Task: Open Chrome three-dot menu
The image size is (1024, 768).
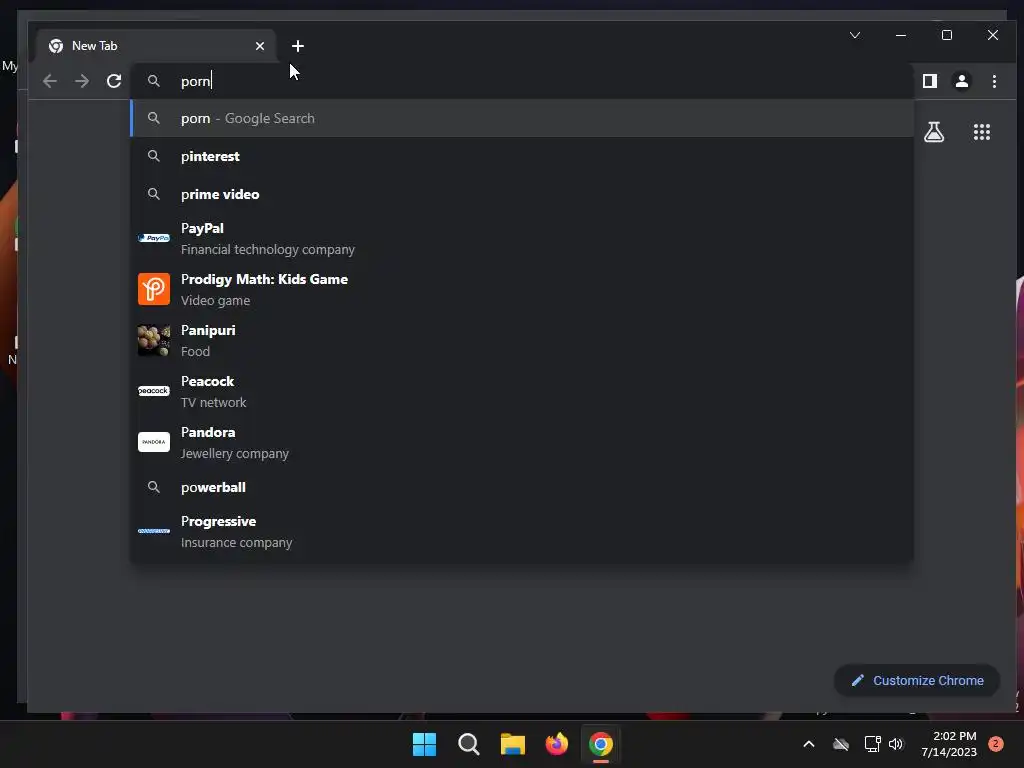Action: click(994, 81)
